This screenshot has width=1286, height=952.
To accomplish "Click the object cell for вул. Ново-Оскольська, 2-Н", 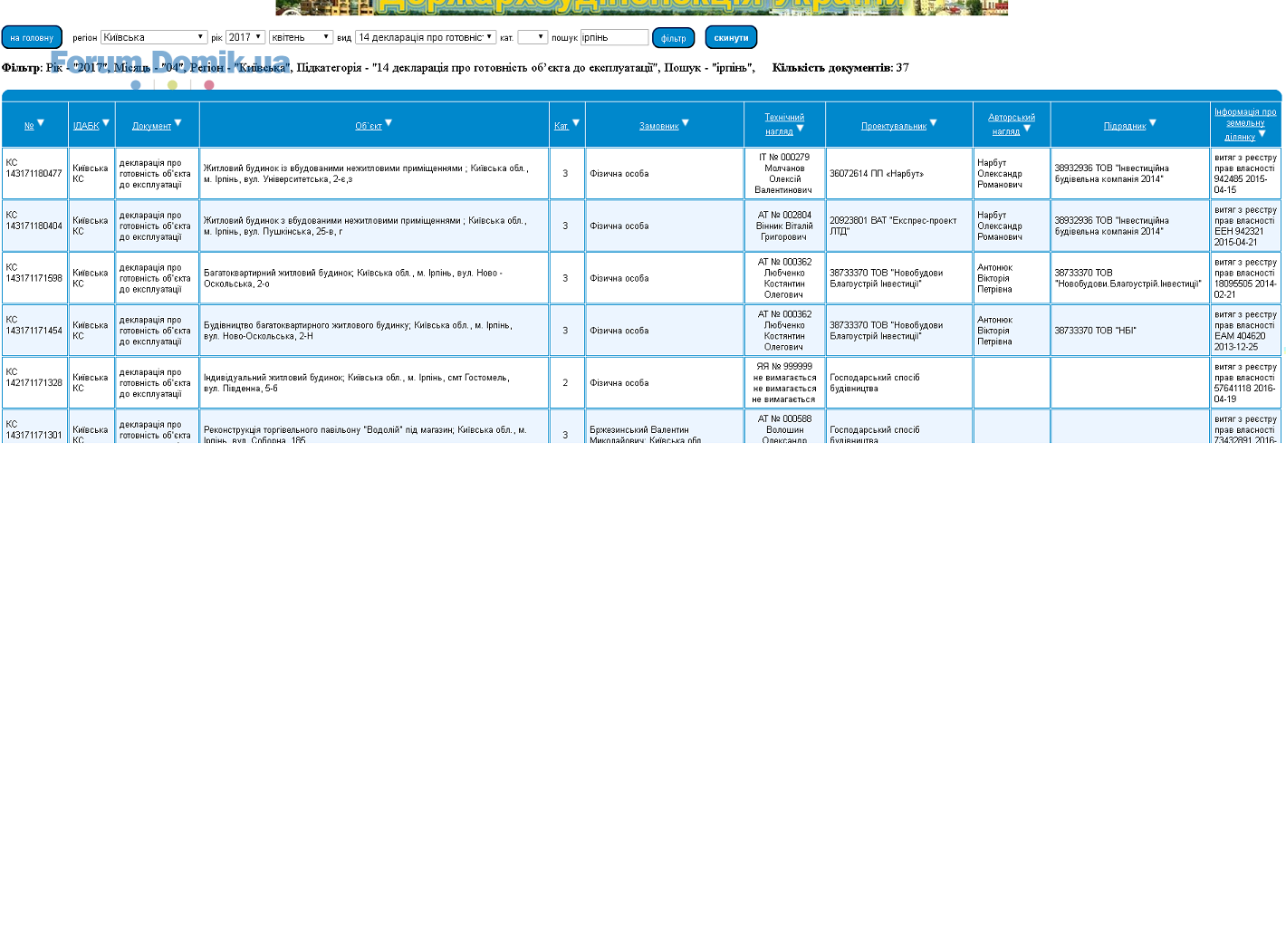I will [374, 331].
